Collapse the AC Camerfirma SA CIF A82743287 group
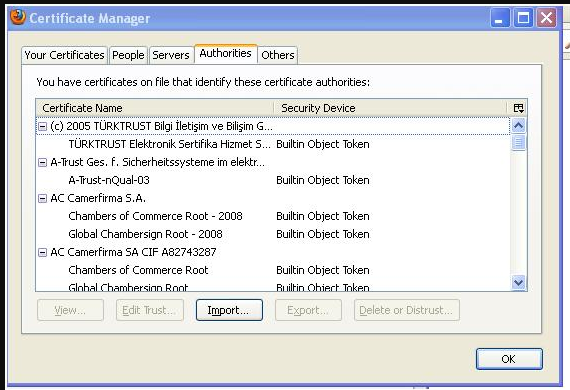570x390 pixels. pyautogui.click(x=43, y=252)
